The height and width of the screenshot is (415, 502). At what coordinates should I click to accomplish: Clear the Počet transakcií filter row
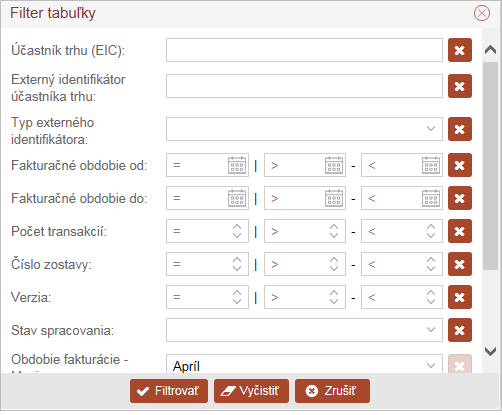(x=460, y=231)
